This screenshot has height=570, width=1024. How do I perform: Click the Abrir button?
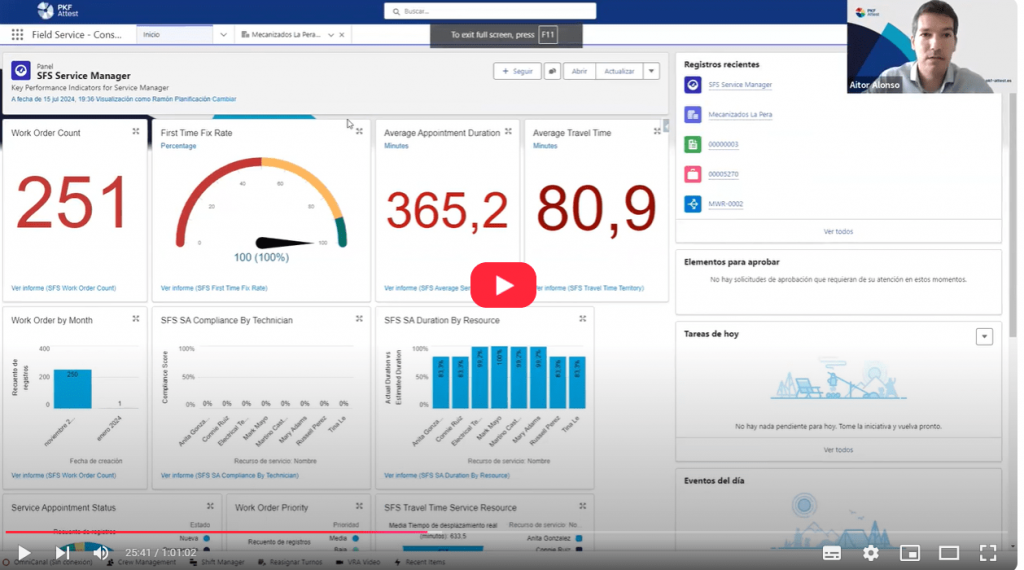pyautogui.click(x=579, y=71)
